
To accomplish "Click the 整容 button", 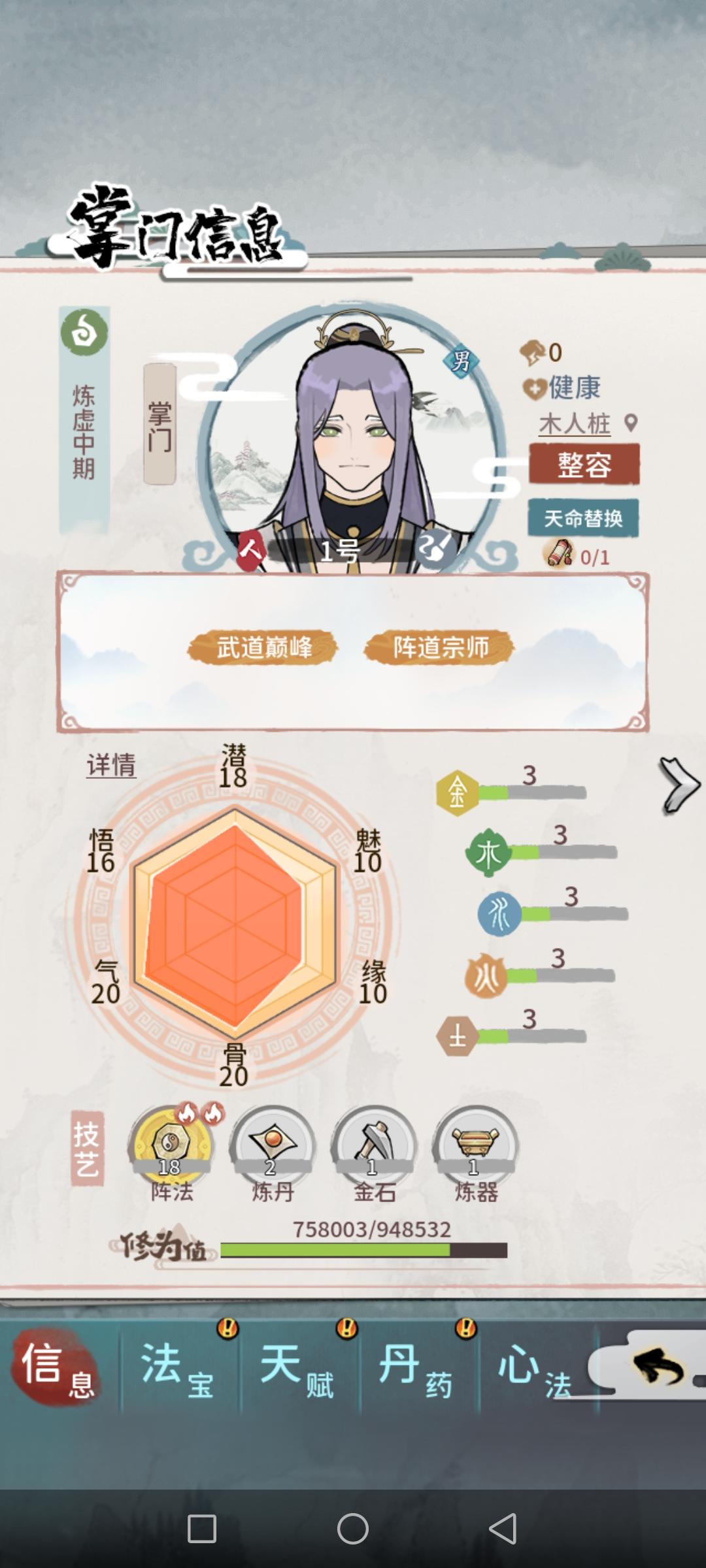I will pos(584,465).
